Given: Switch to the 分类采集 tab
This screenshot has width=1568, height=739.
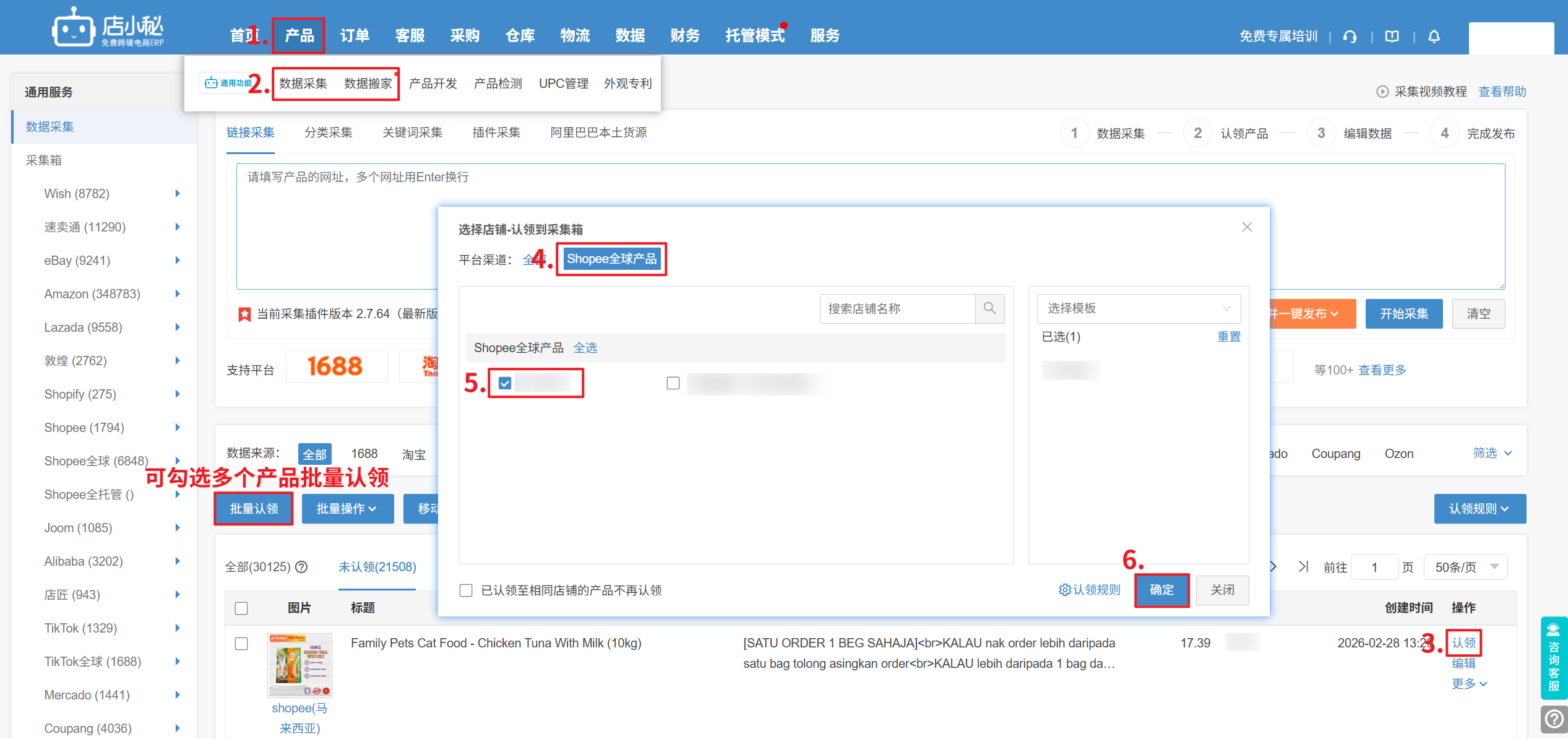Looking at the screenshot, I should coord(328,132).
